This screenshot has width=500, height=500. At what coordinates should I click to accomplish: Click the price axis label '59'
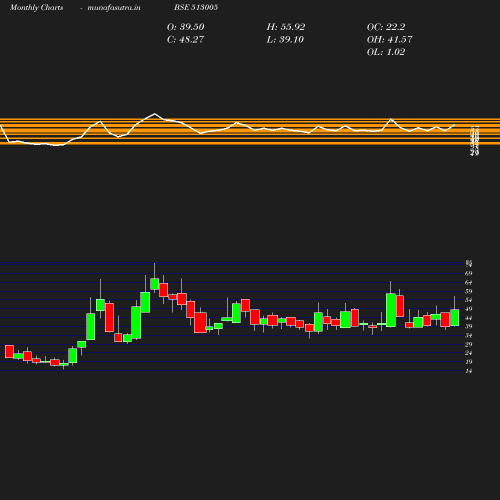coord(469,291)
